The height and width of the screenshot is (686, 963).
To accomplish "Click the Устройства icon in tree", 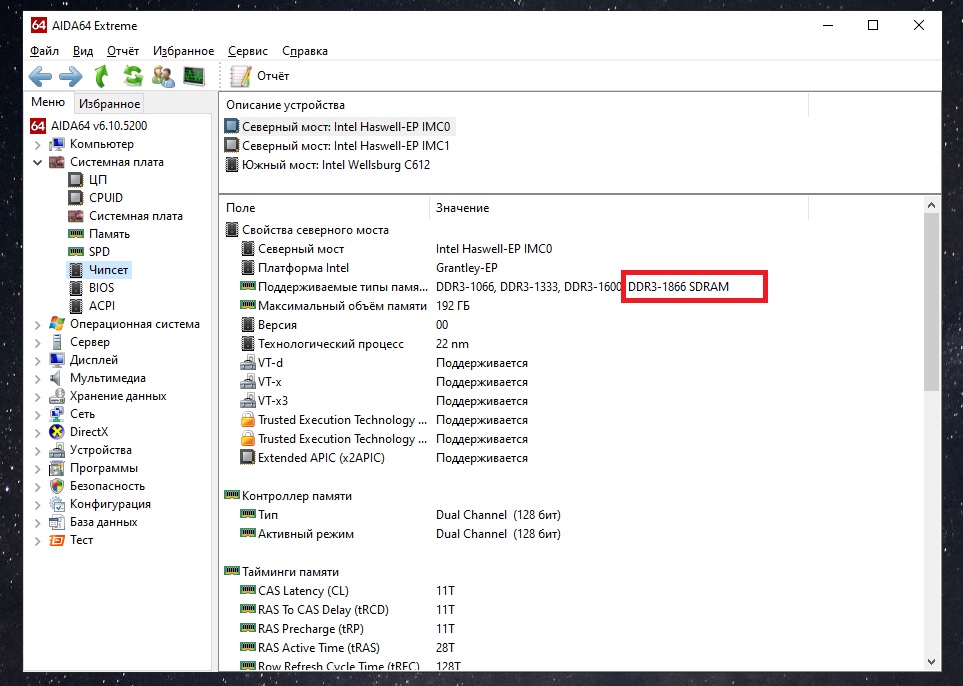I will point(57,450).
